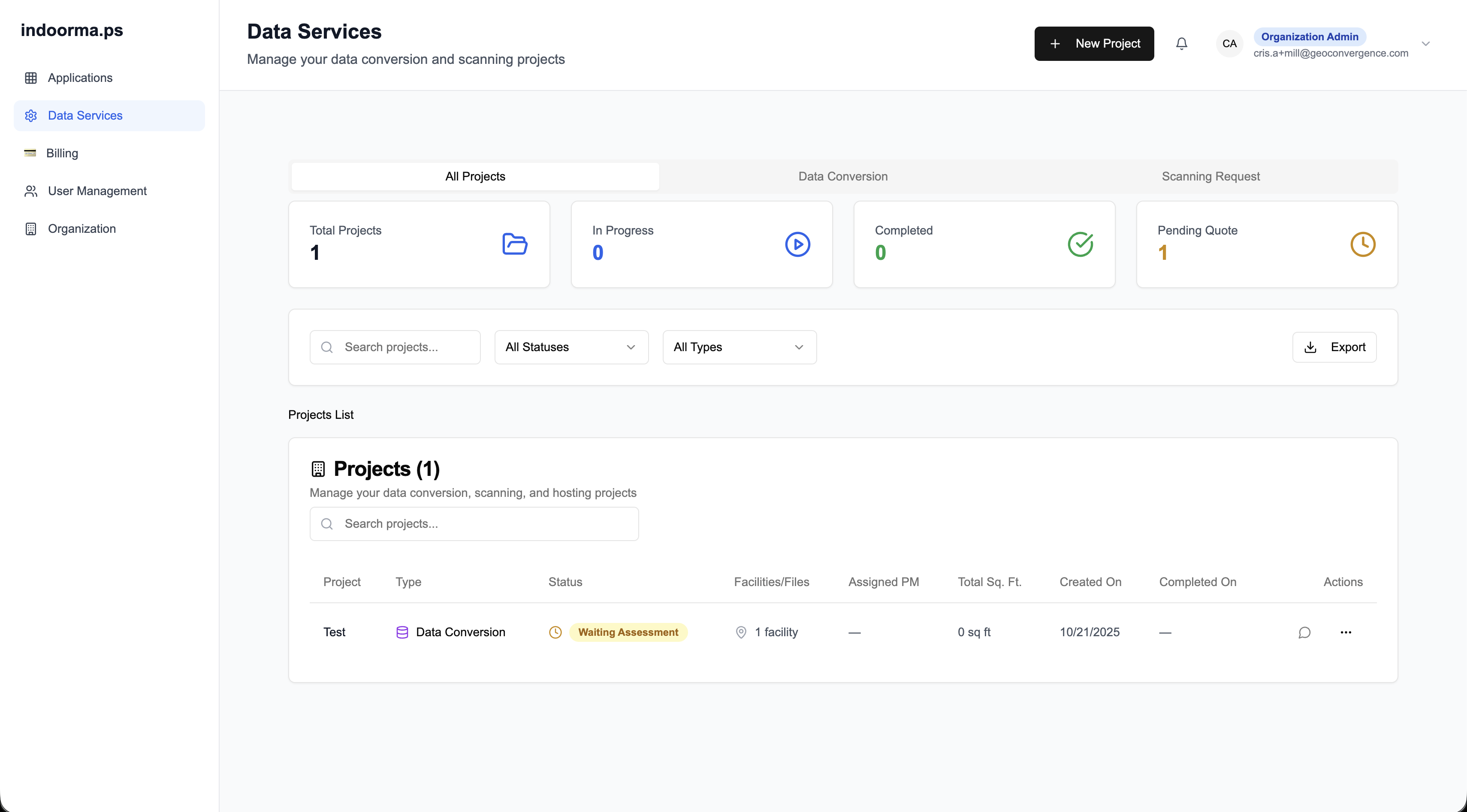
Task: Click the Billing card icon
Action: point(30,153)
